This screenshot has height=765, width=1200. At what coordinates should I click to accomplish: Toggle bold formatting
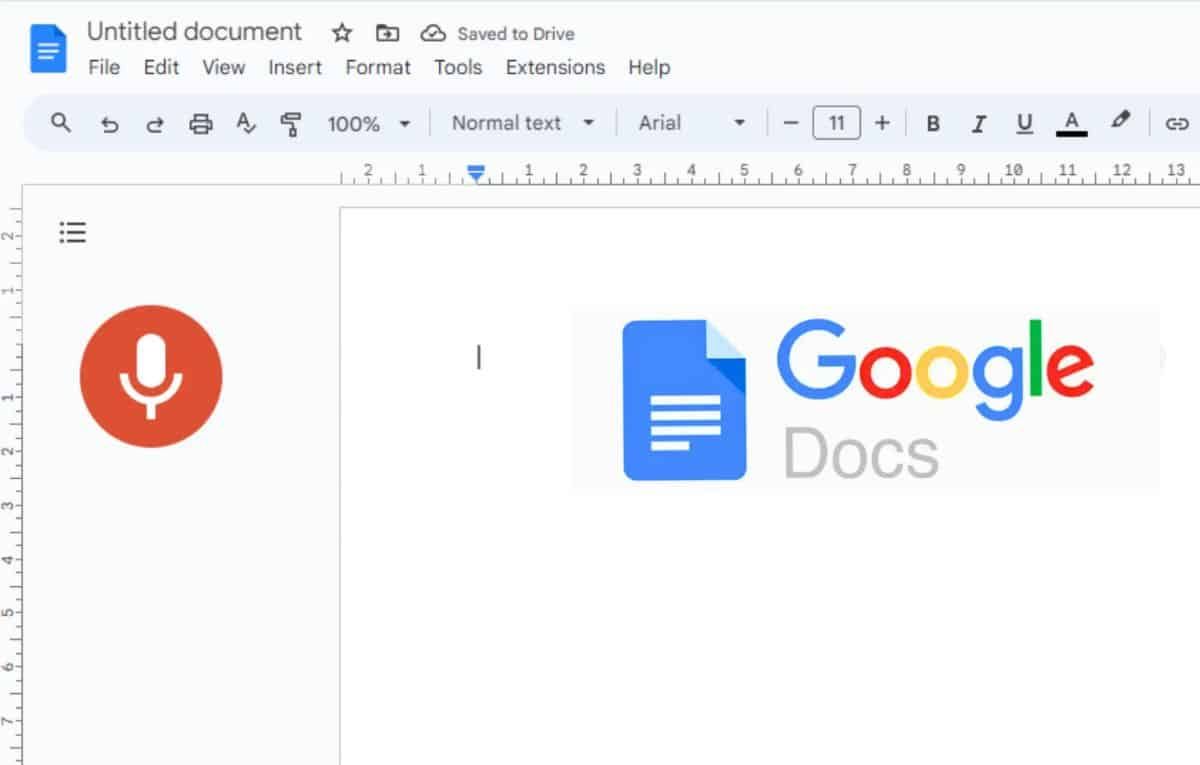[933, 124]
